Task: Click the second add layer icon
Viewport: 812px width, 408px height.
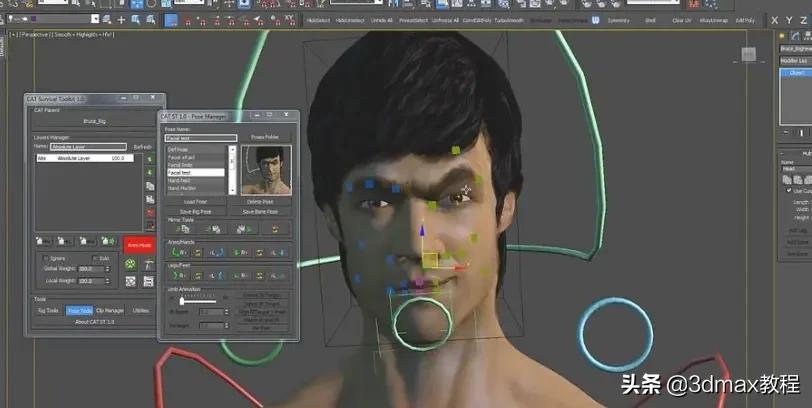Action: click(65, 241)
